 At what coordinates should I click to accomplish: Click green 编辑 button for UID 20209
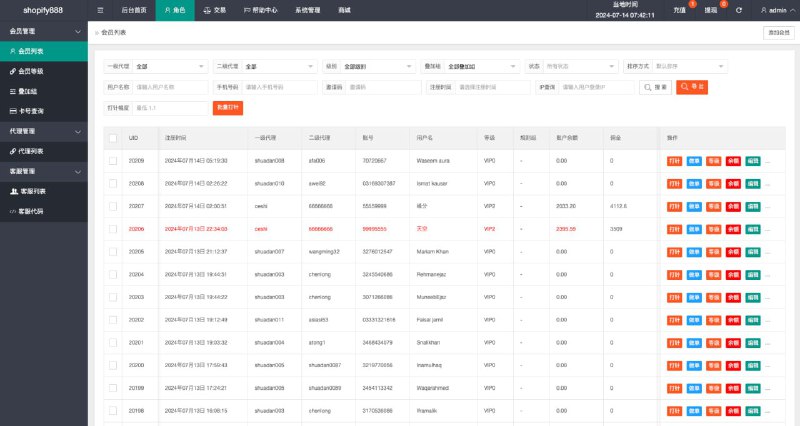click(753, 161)
